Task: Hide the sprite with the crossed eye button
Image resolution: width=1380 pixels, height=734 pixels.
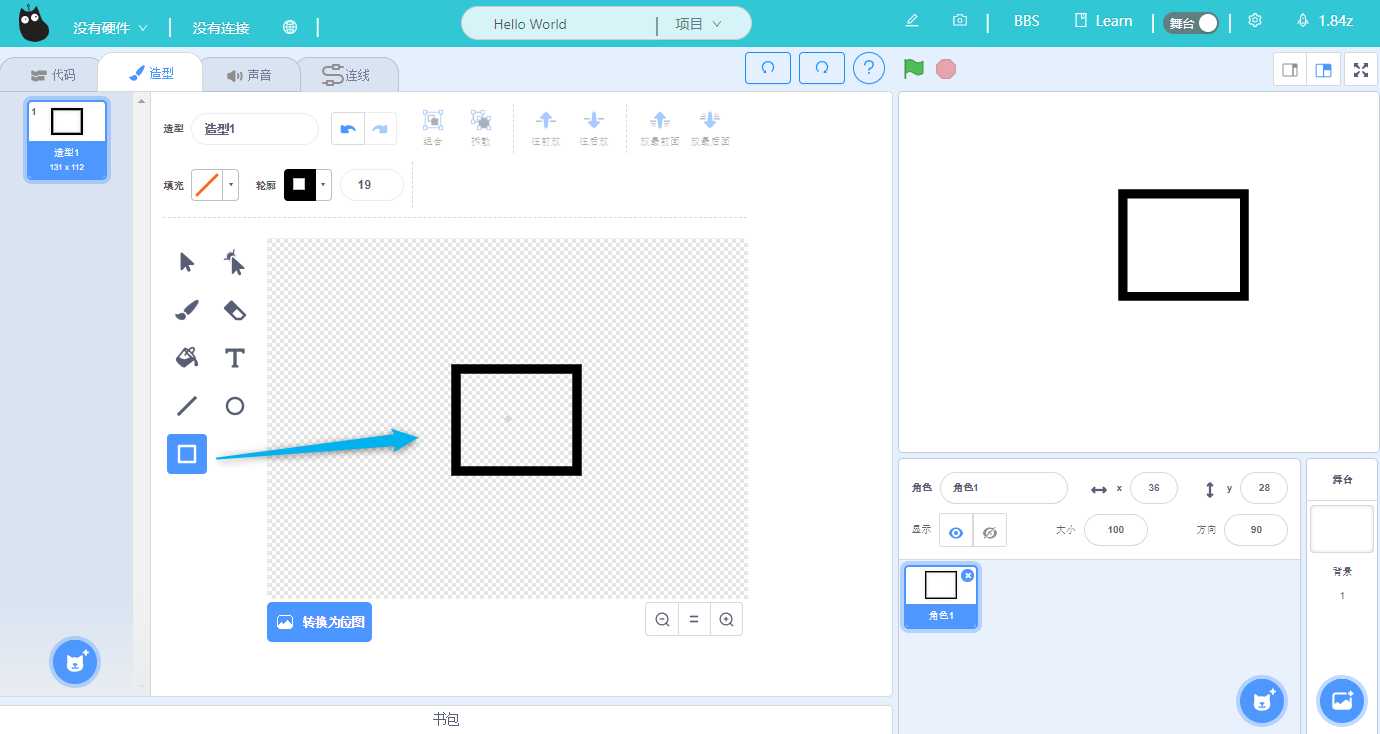Action: [990, 533]
